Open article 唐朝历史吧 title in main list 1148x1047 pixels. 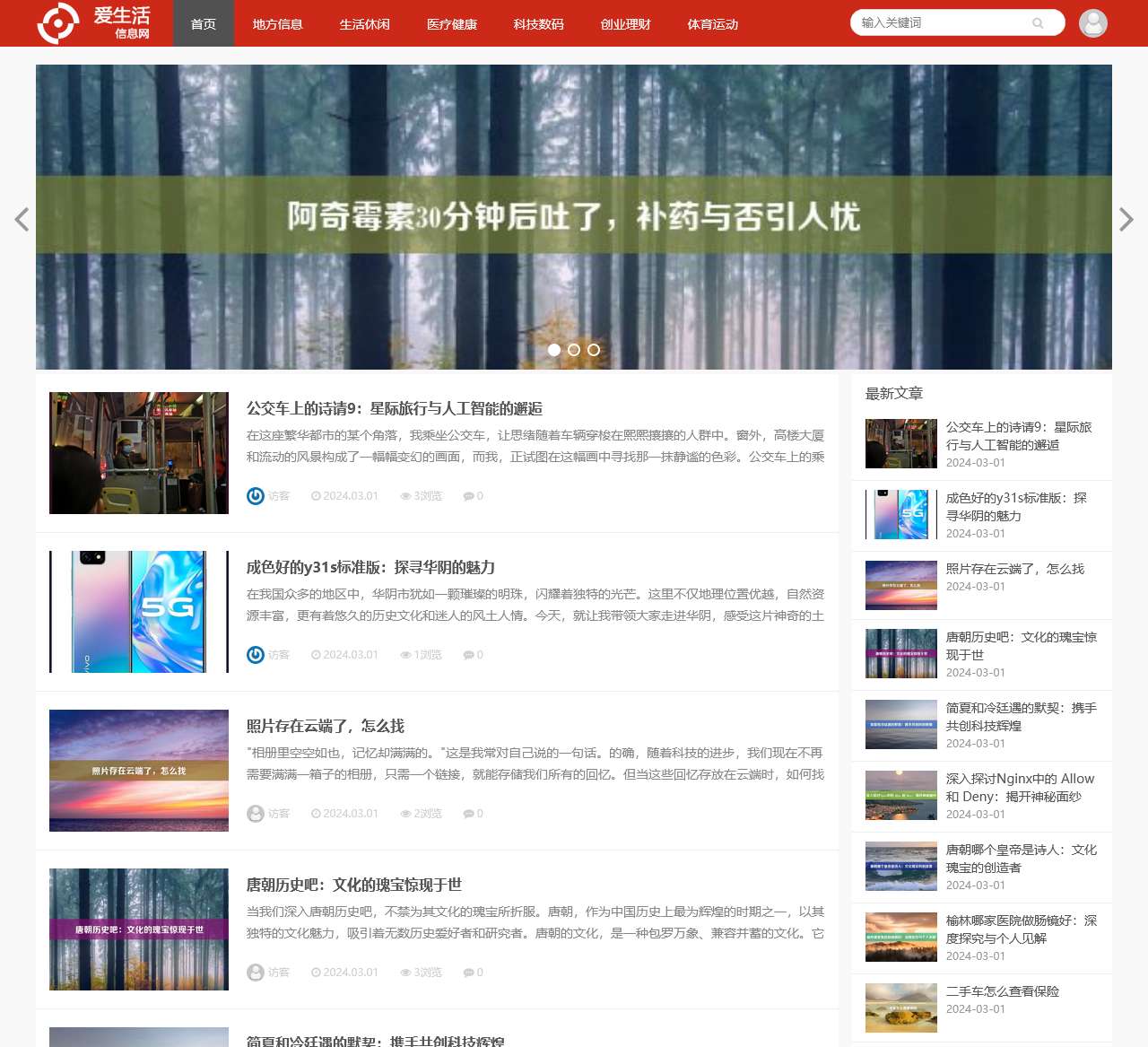354,885
